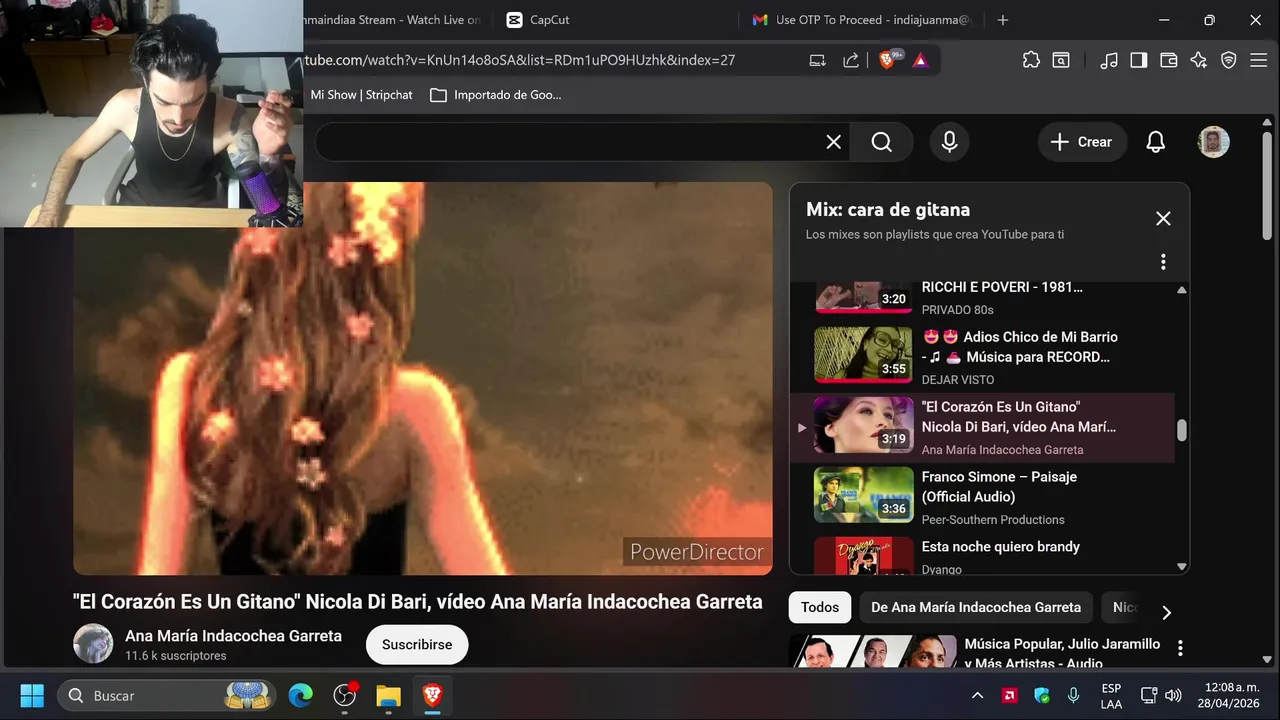This screenshot has height=720, width=1280.
Task: Click the Windows Security tray icon
Action: click(x=1041, y=695)
